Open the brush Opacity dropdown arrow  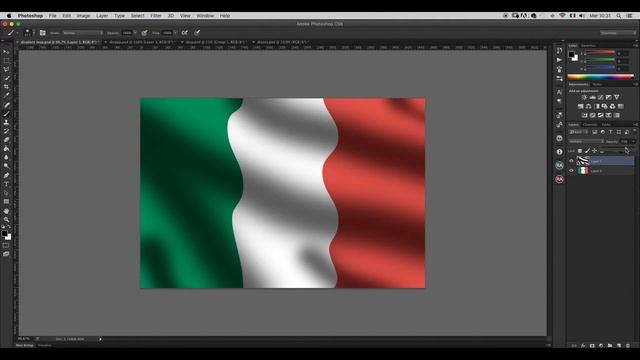(135, 33)
